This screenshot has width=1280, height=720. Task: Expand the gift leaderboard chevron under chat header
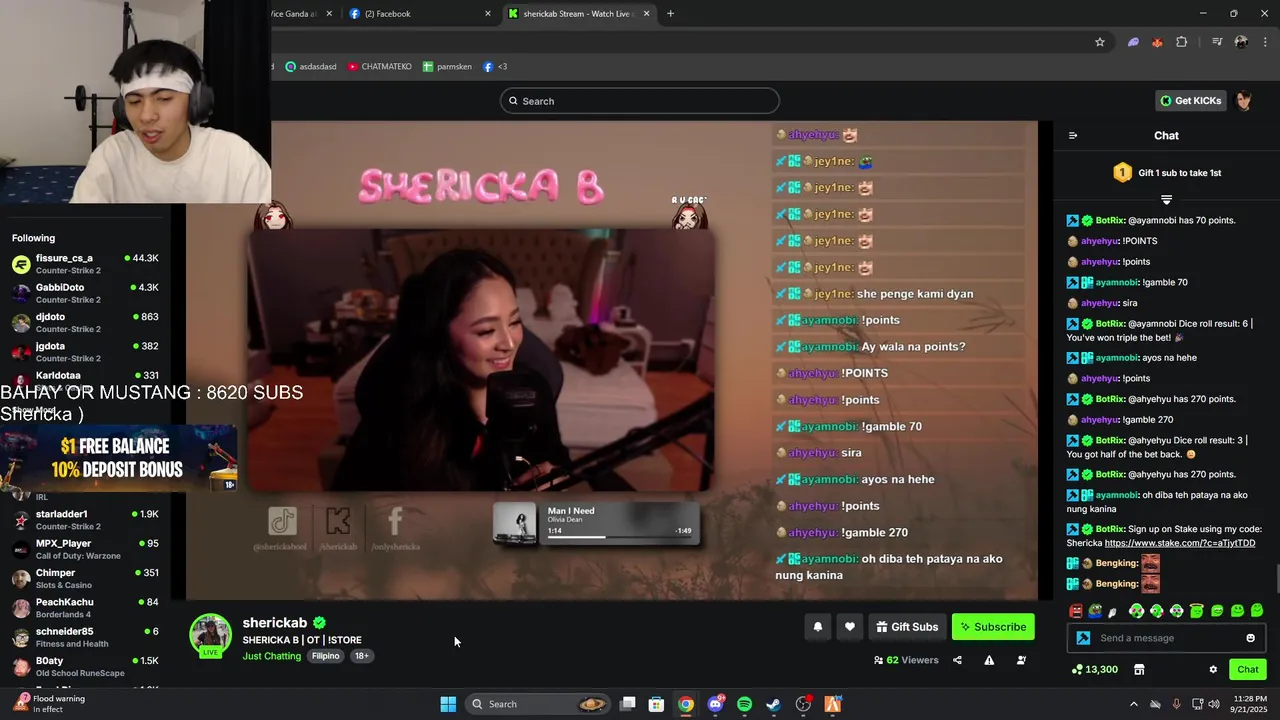(x=1166, y=200)
